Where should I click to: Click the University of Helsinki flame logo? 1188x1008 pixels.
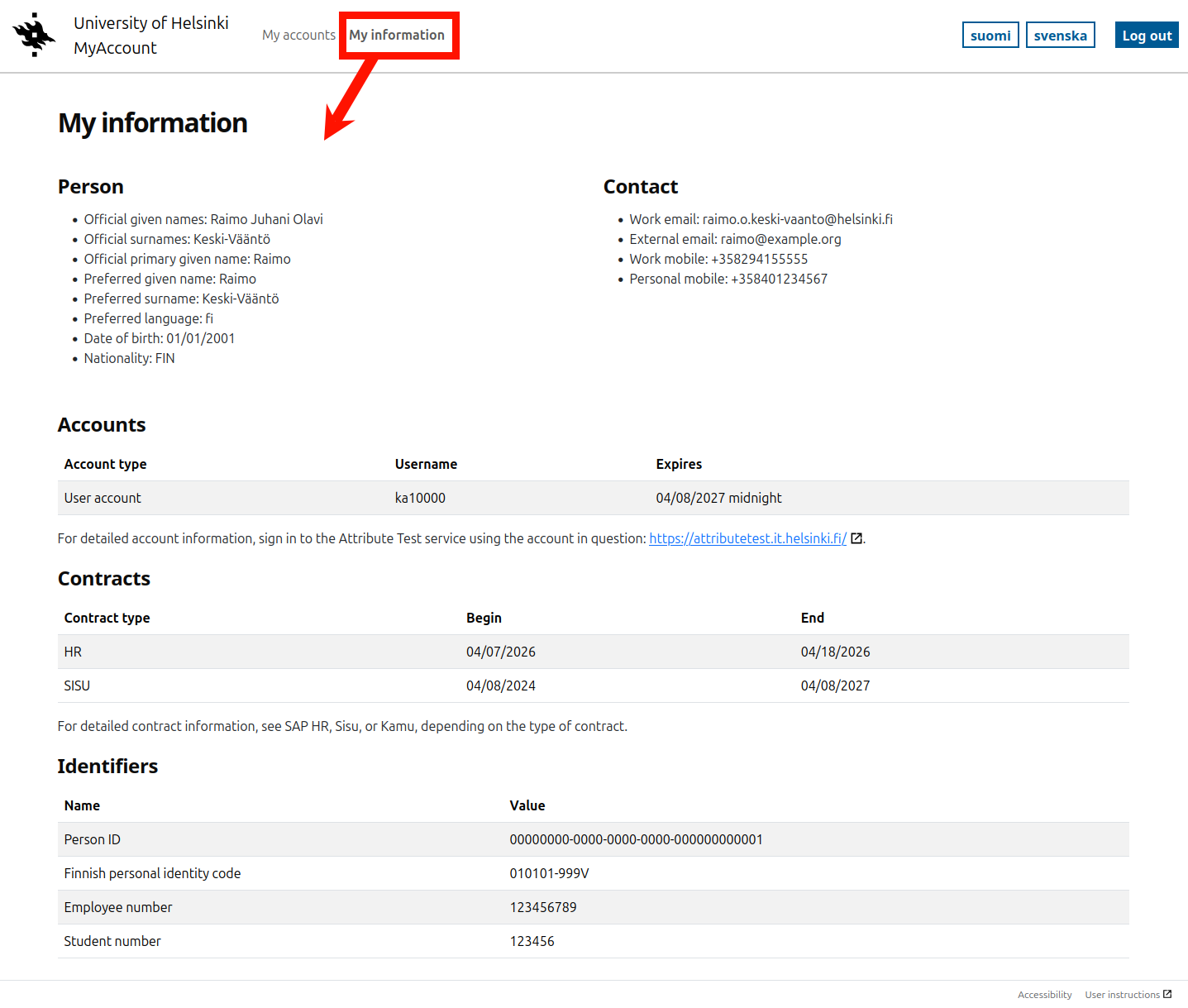[34, 35]
